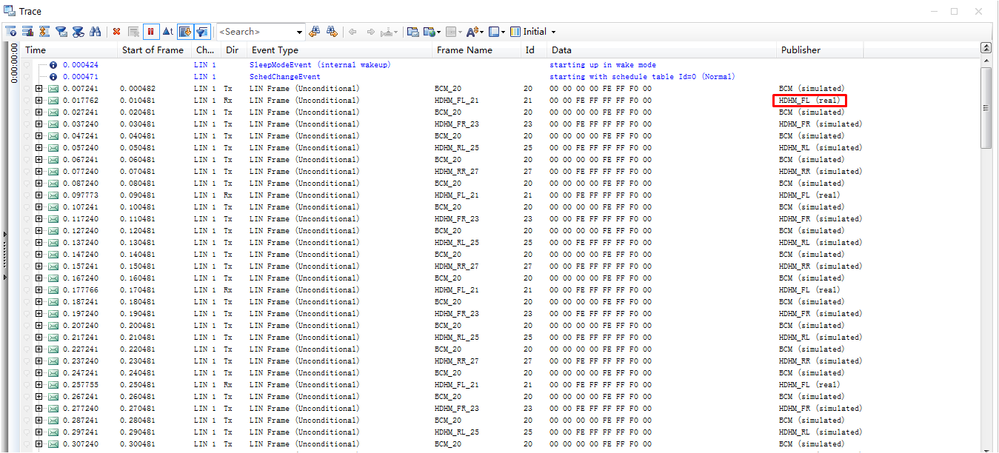
Task: Click the Event Type column header
Action: 340,50
